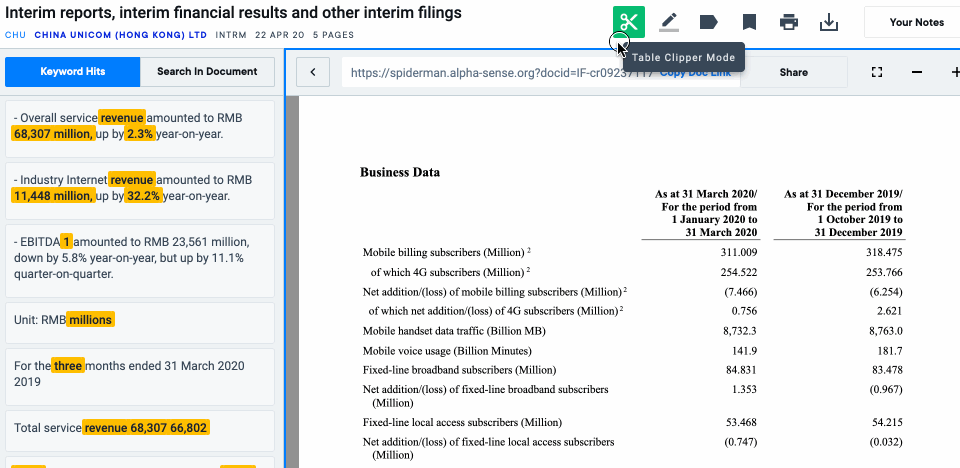Jump to Industry Internet revenue hit
Image resolution: width=960 pixels, height=468 pixels.
(139, 188)
